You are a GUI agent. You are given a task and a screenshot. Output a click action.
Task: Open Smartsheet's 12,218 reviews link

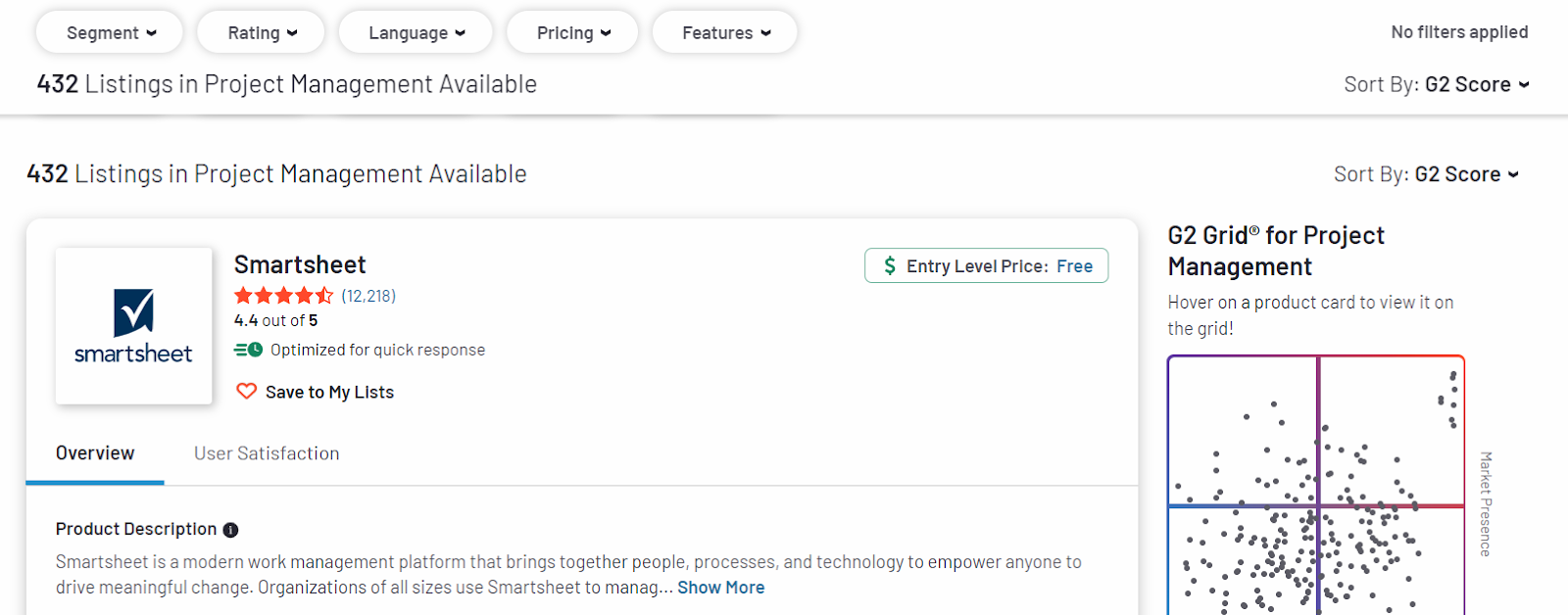click(x=369, y=295)
